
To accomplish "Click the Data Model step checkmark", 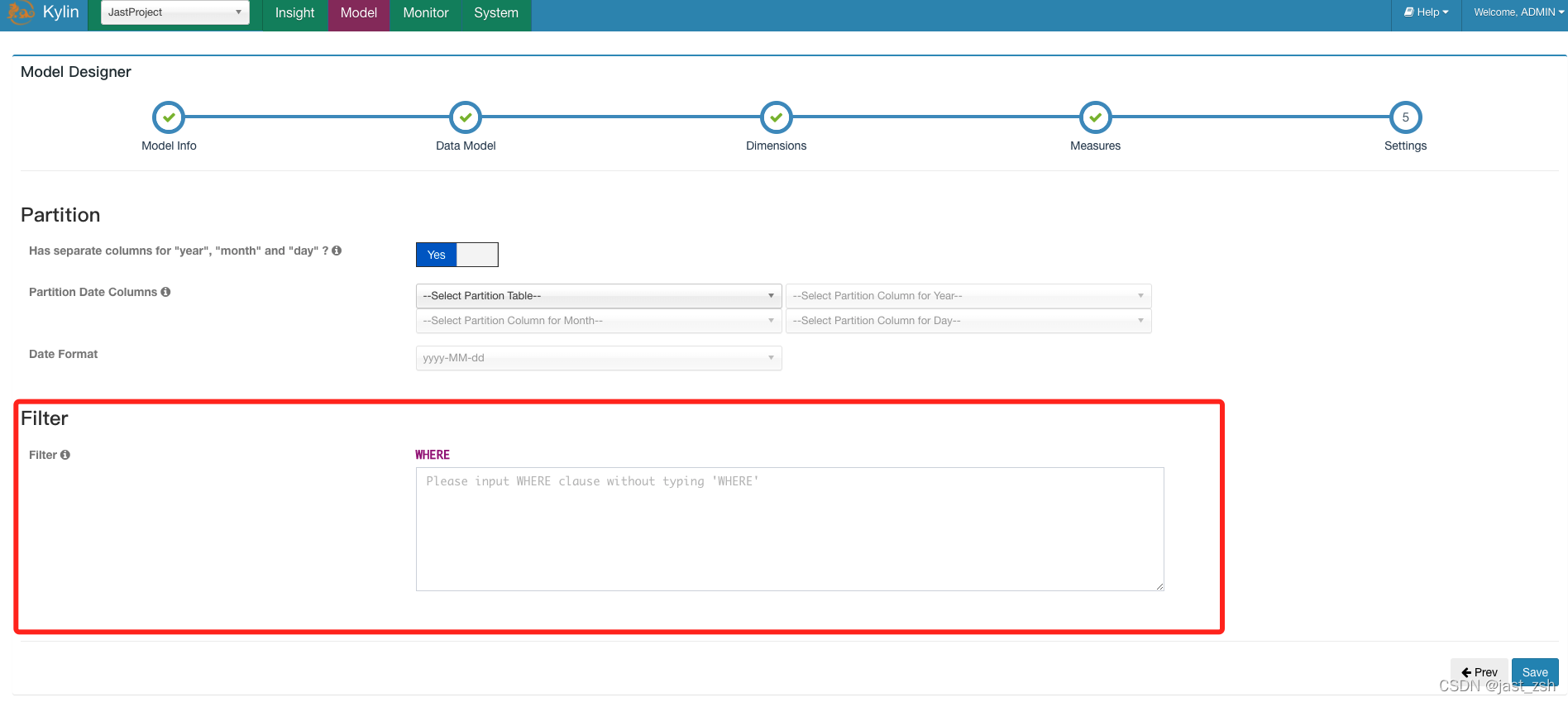I will pos(466,117).
